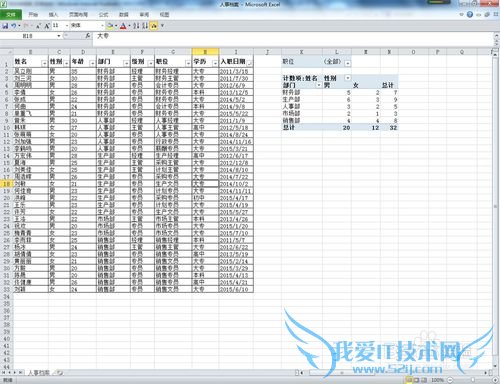
Task: Switch to the 开始 Home ribbon tab
Action: pyautogui.click(x=33, y=15)
